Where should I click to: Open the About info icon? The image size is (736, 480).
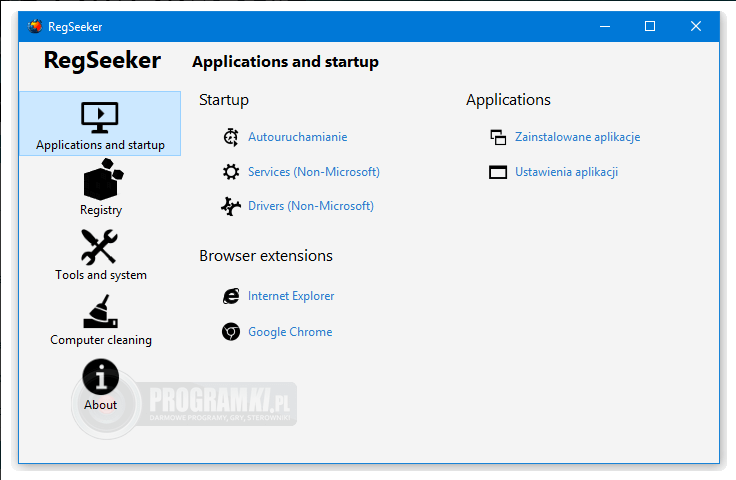click(100, 376)
